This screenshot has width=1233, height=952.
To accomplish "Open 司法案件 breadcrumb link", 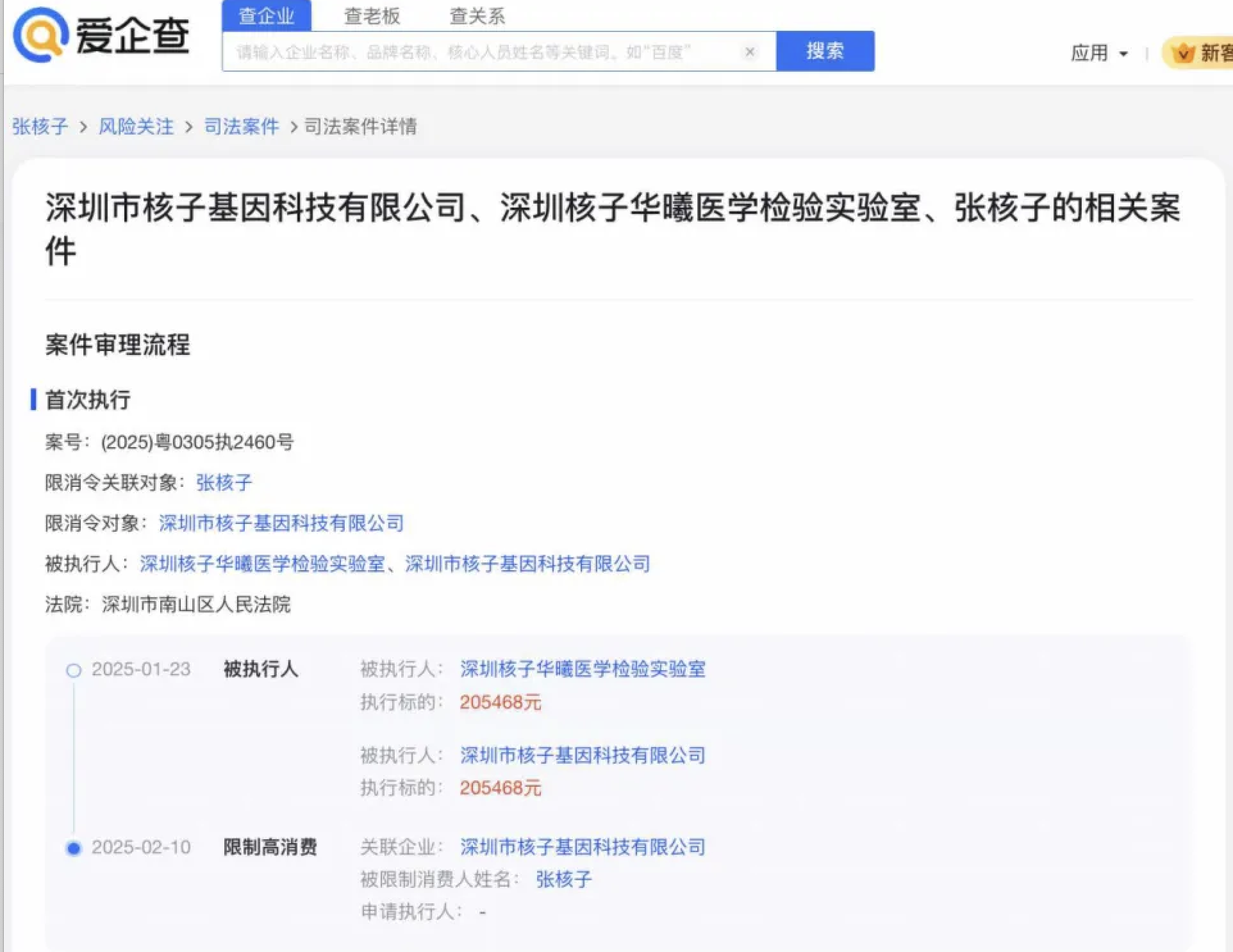I will pyautogui.click(x=242, y=127).
